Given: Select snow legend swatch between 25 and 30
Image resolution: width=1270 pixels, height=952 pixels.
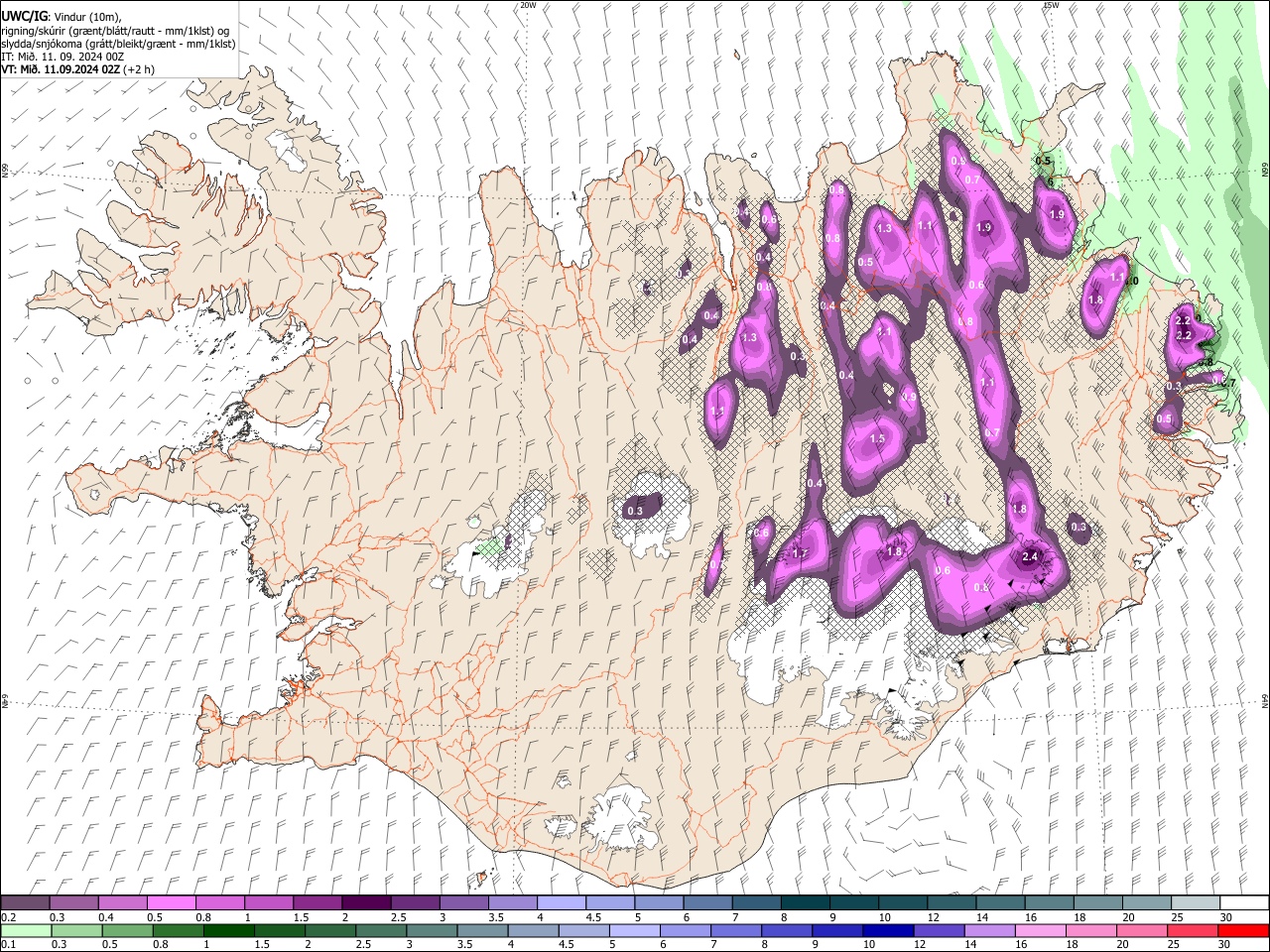Looking at the screenshot, I should coord(1195,902).
